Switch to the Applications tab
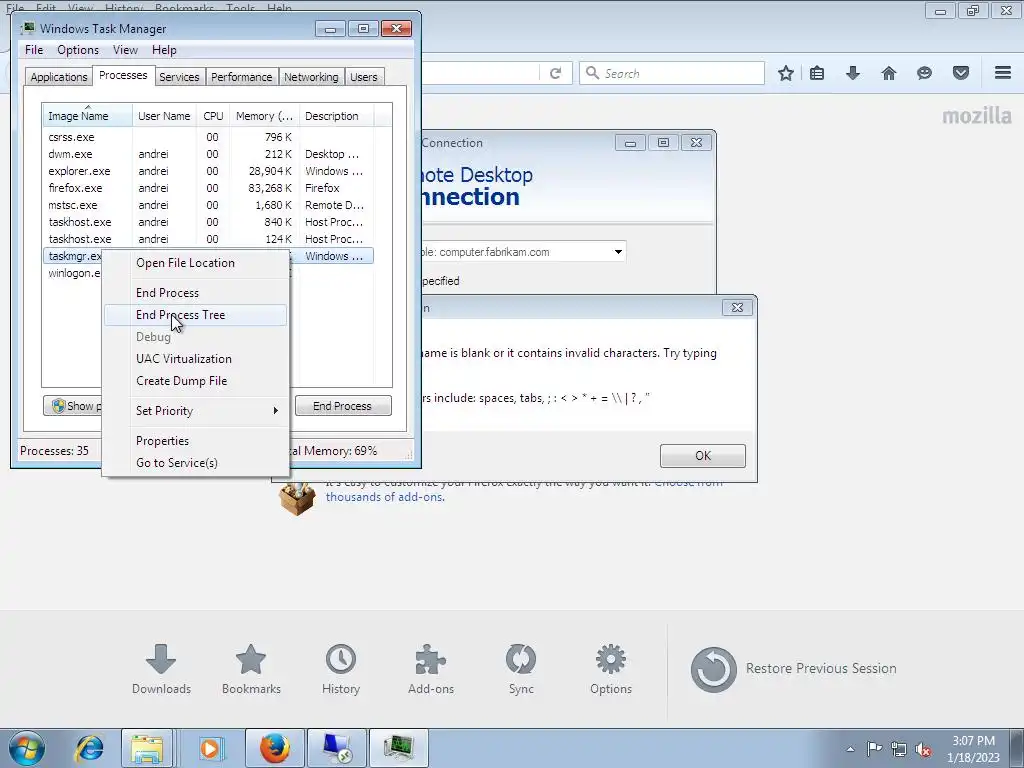This screenshot has width=1024, height=768. 59,77
